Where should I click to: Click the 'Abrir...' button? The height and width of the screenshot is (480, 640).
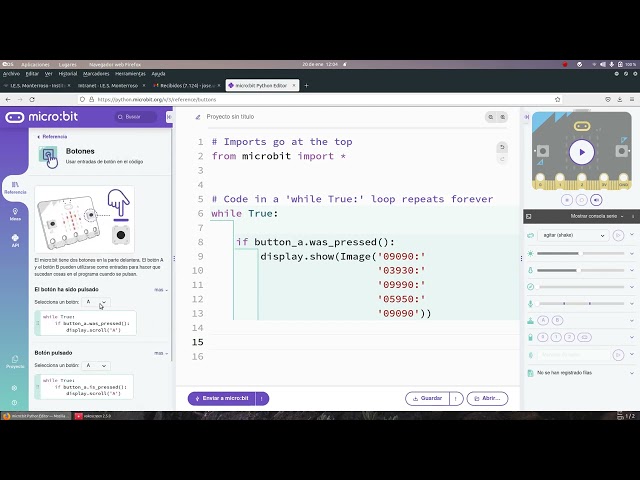point(487,398)
